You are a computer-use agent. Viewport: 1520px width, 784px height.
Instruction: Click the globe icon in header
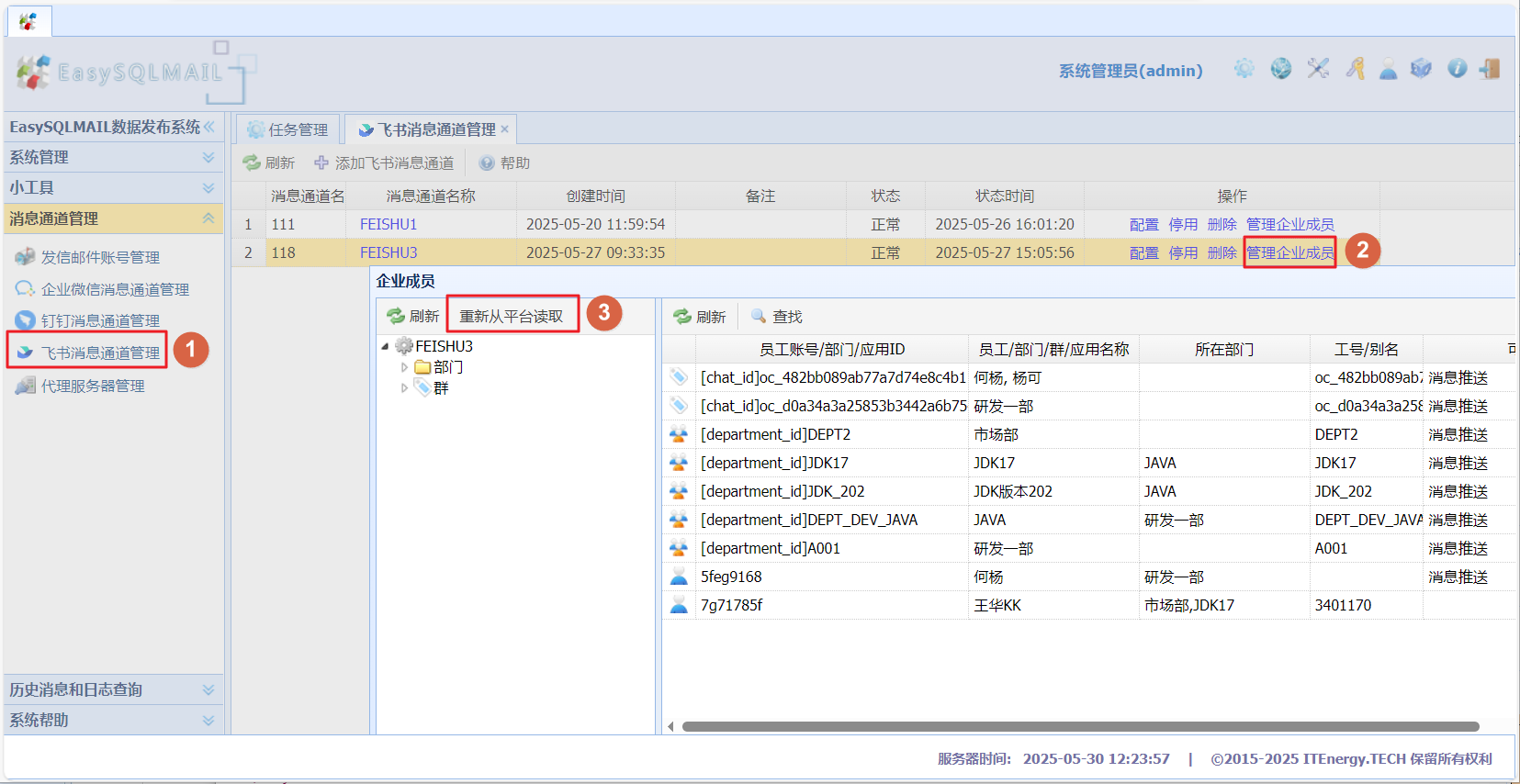[1281, 69]
